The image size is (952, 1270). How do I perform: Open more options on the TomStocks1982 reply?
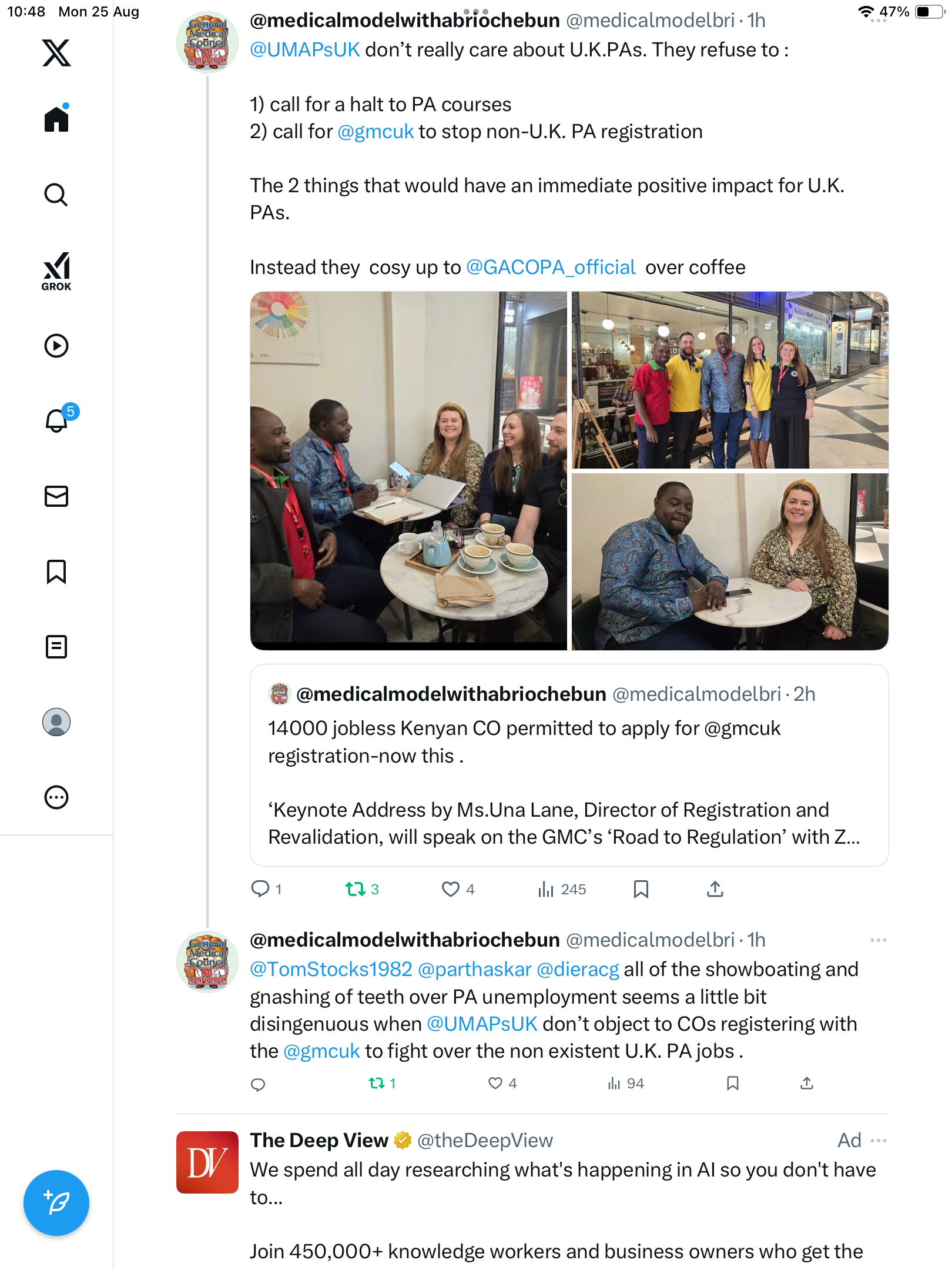click(878, 940)
